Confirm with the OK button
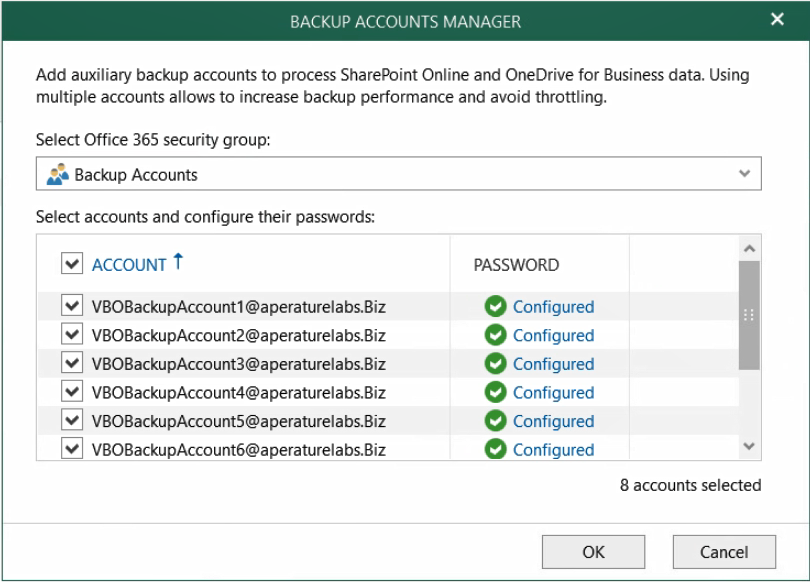The image size is (810, 582). click(x=594, y=552)
